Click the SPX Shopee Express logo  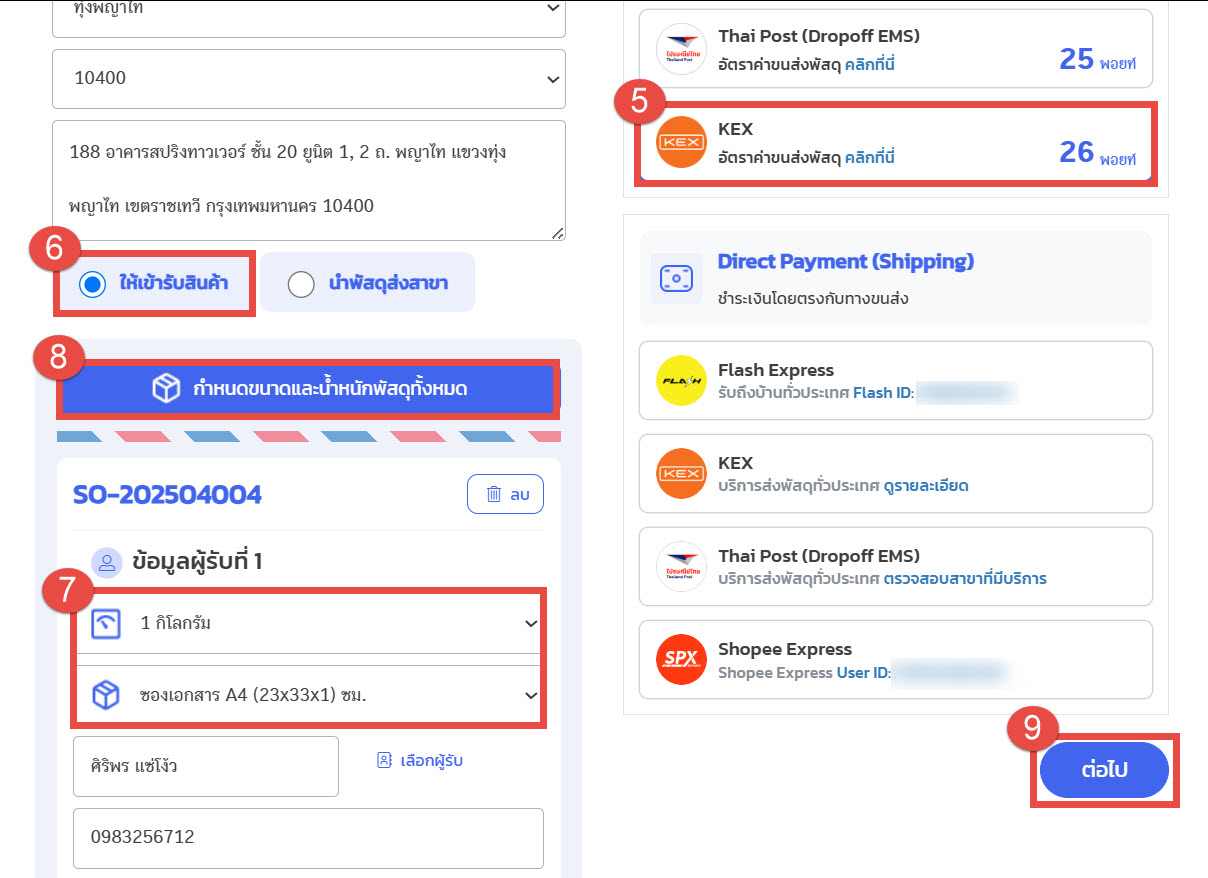click(681, 660)
